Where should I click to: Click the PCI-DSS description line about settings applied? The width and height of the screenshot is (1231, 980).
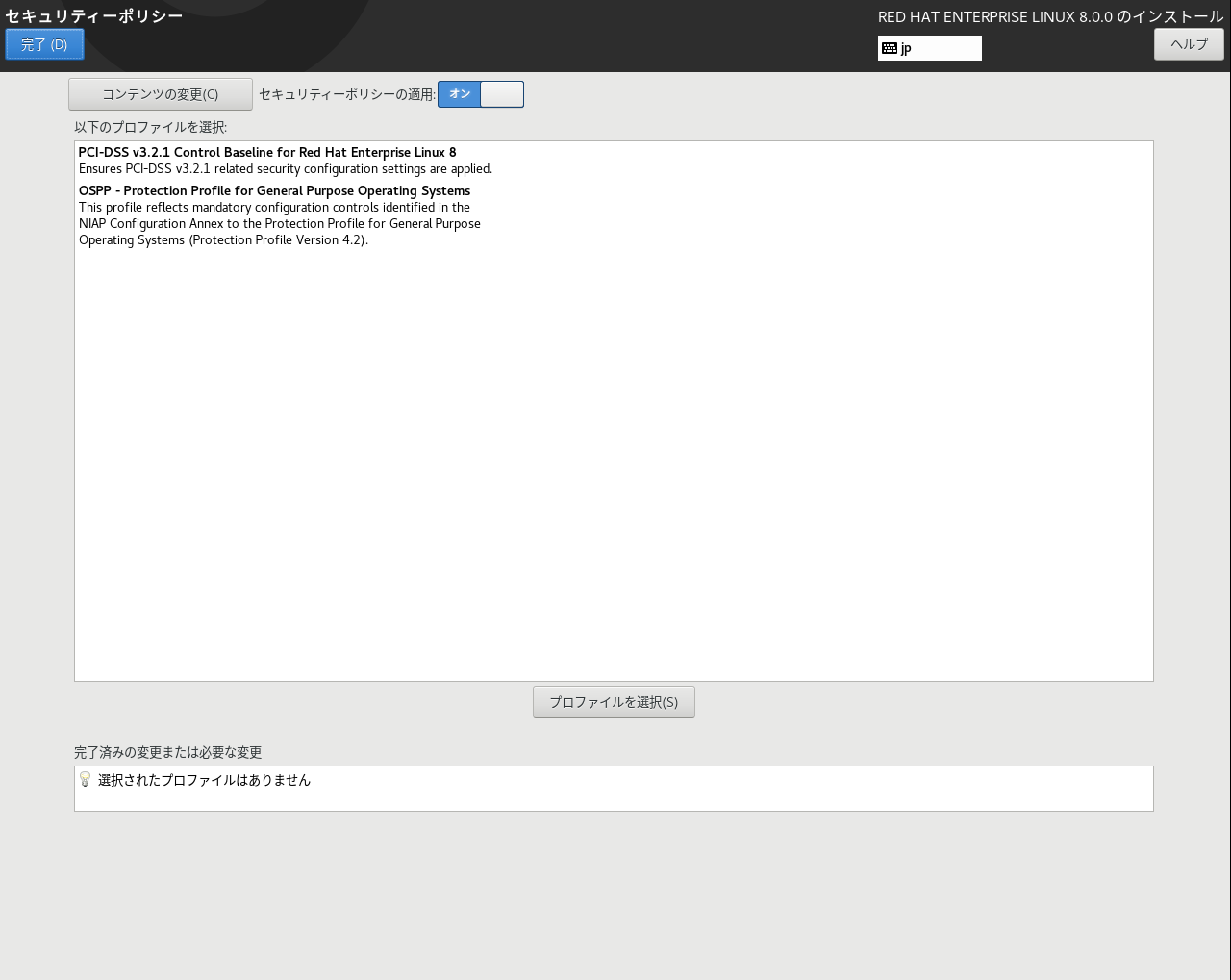coord(286,169)
